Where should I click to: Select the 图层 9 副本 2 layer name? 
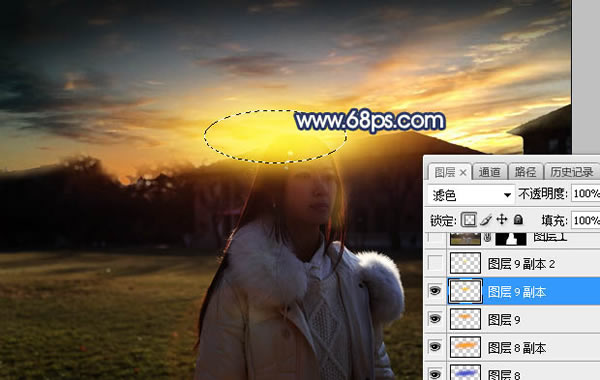click(521, 264)
